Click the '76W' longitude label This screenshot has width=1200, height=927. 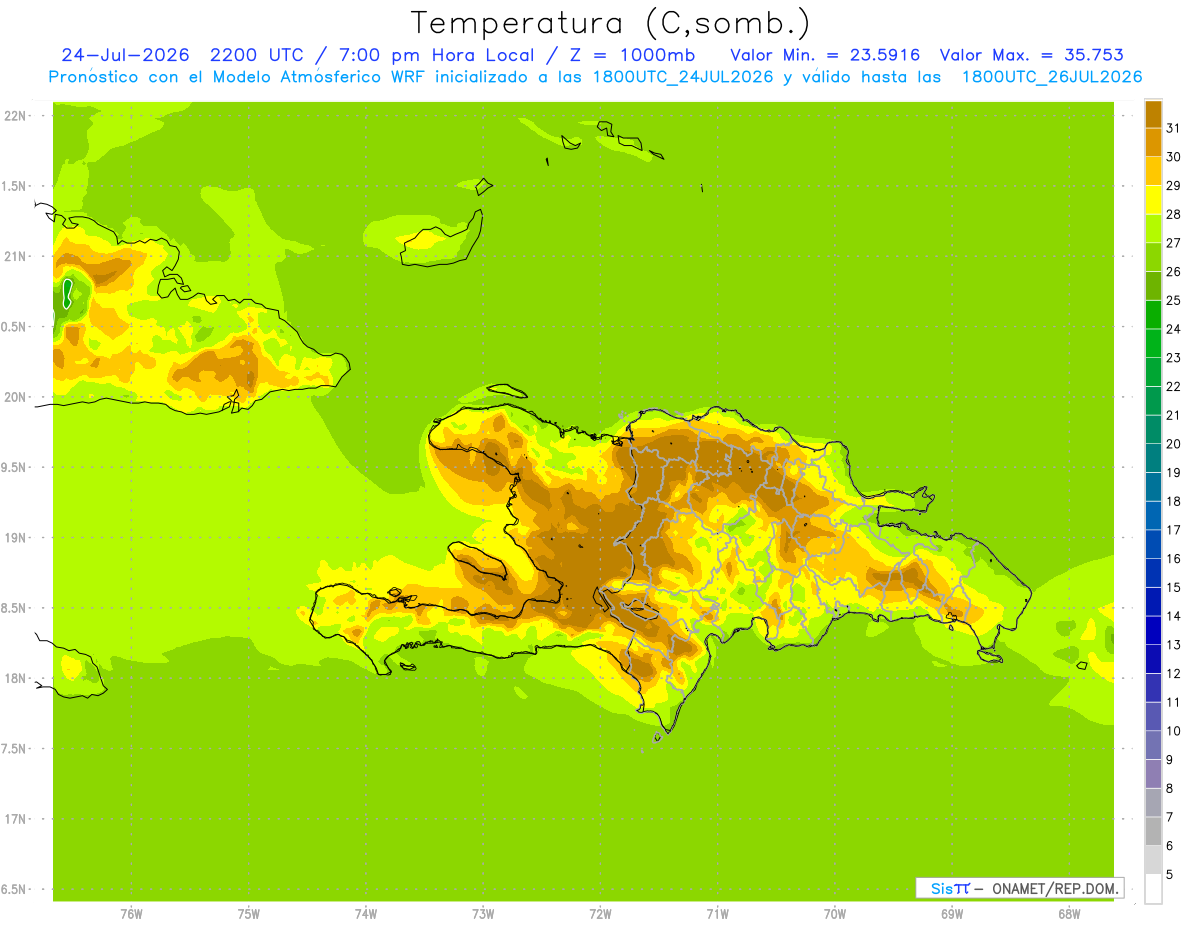[131, 914]
